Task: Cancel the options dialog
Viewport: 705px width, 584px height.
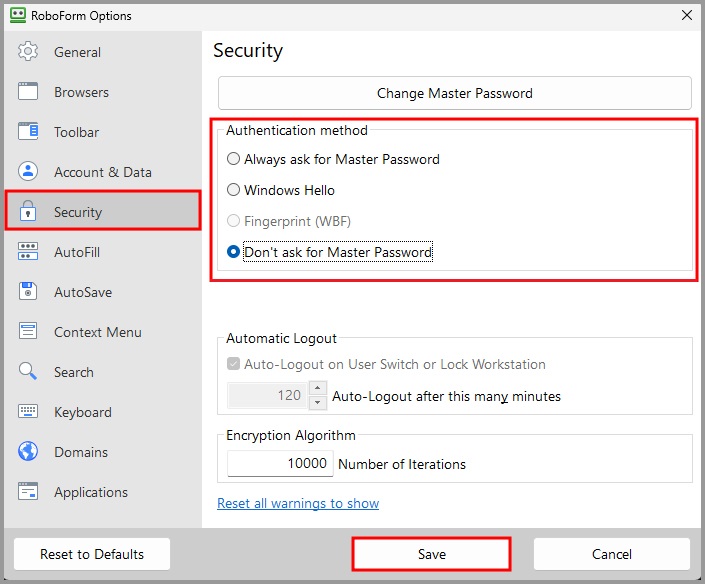Action: (611, 554)
